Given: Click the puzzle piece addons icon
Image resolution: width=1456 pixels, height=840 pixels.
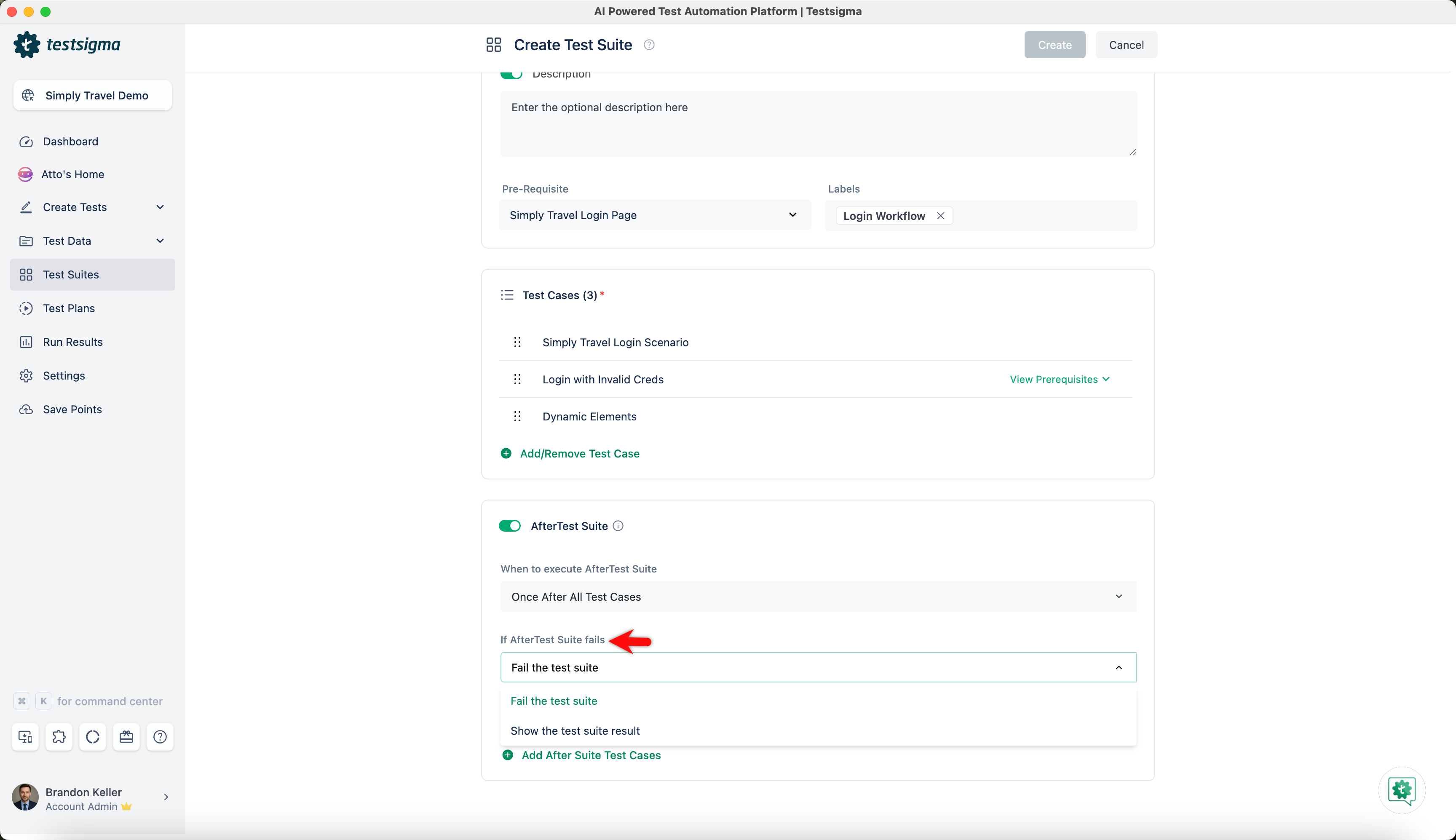Looking at the screenshot, I should coord(59,737).
